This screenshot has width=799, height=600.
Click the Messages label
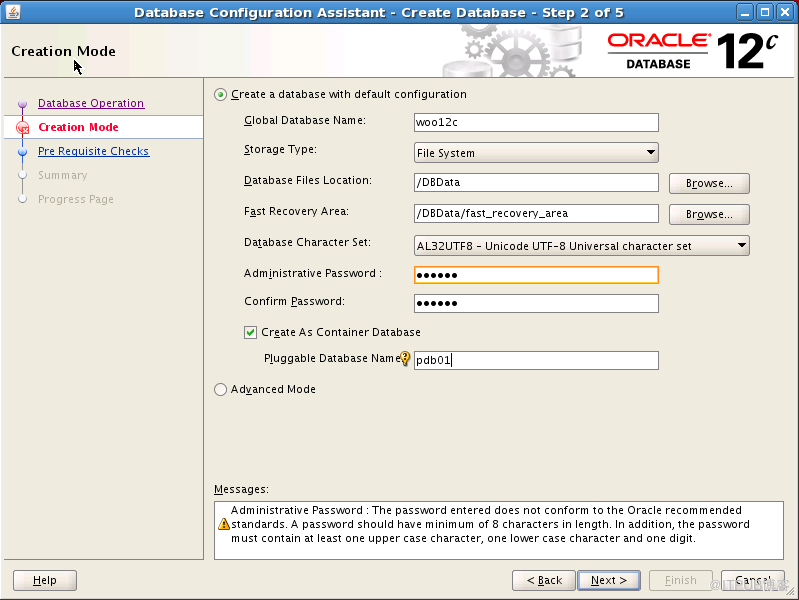[x=241, y=489]
